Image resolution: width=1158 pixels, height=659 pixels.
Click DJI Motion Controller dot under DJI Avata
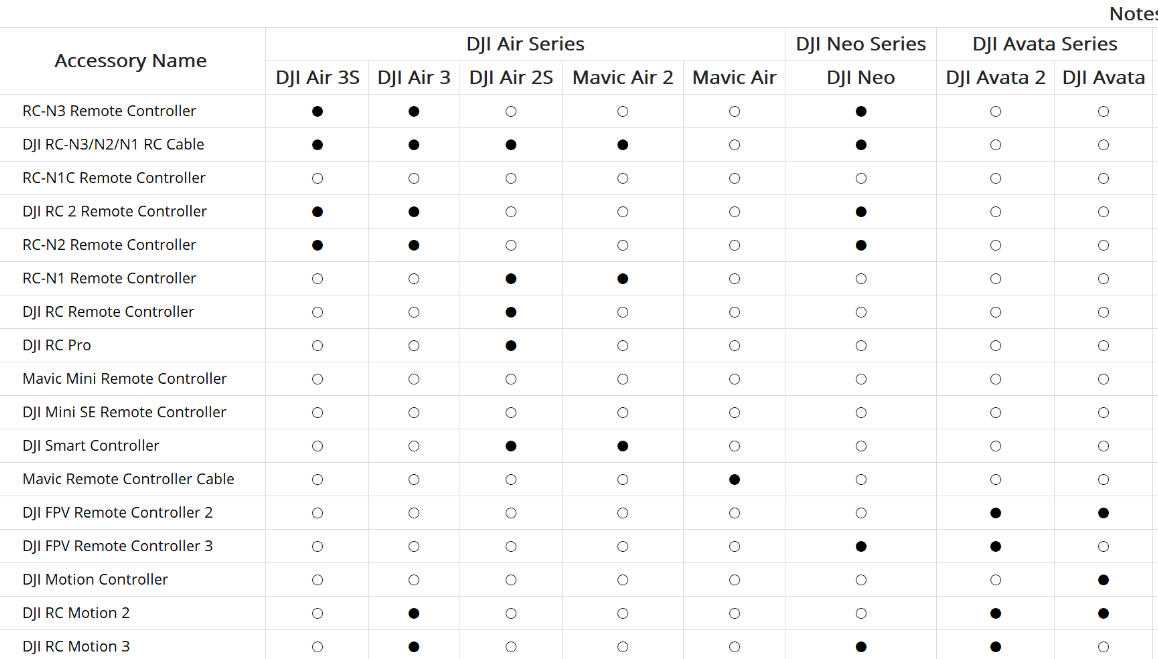1103,580
